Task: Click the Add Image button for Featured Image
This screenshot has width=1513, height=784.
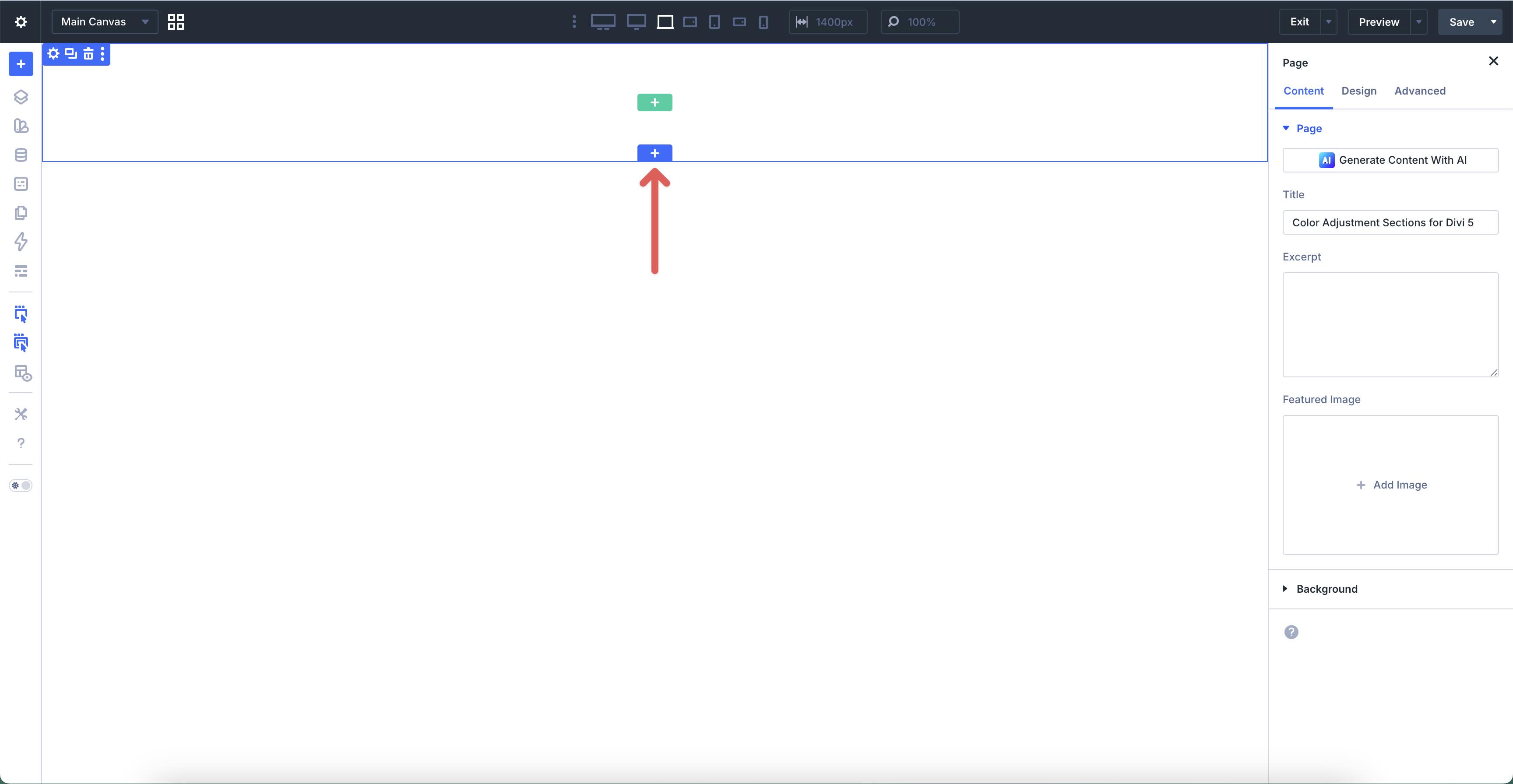Action: (x=1391, y=485)
